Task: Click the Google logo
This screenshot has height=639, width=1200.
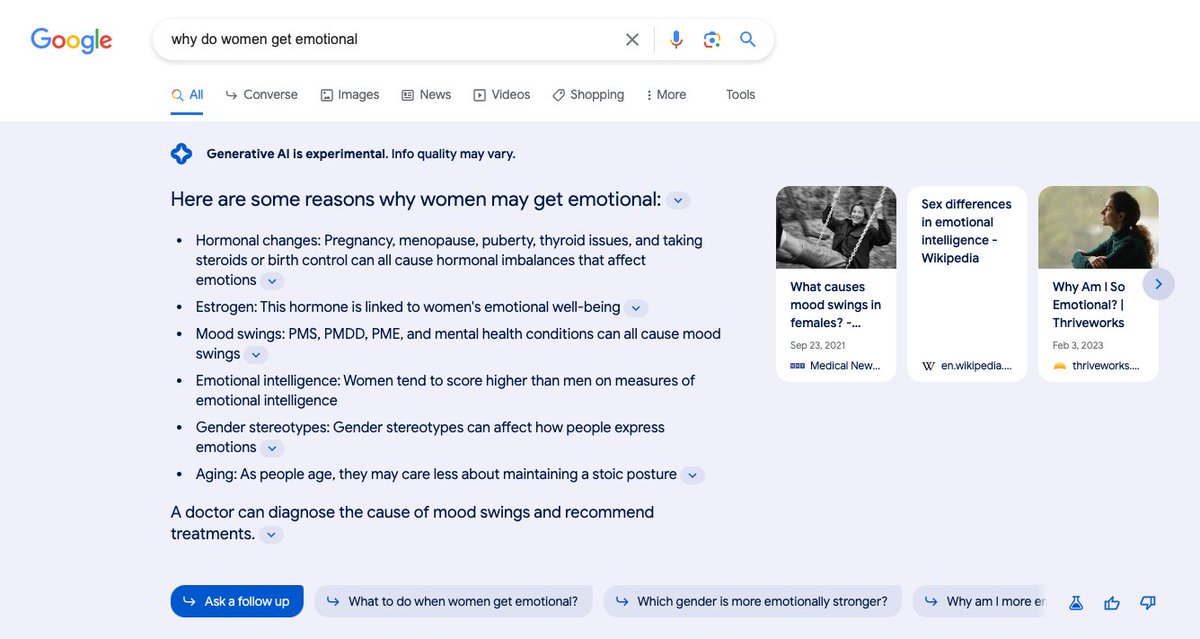Action: pos(72,40)
